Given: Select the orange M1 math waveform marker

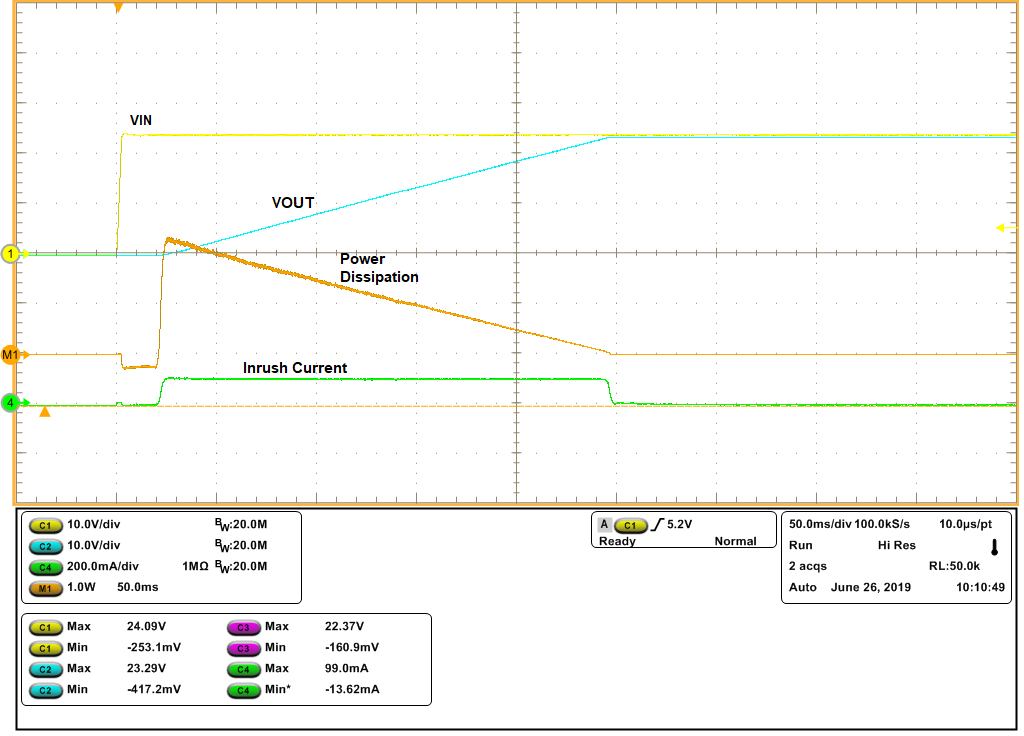Looking at the screenshot, I should coord(11,354).
